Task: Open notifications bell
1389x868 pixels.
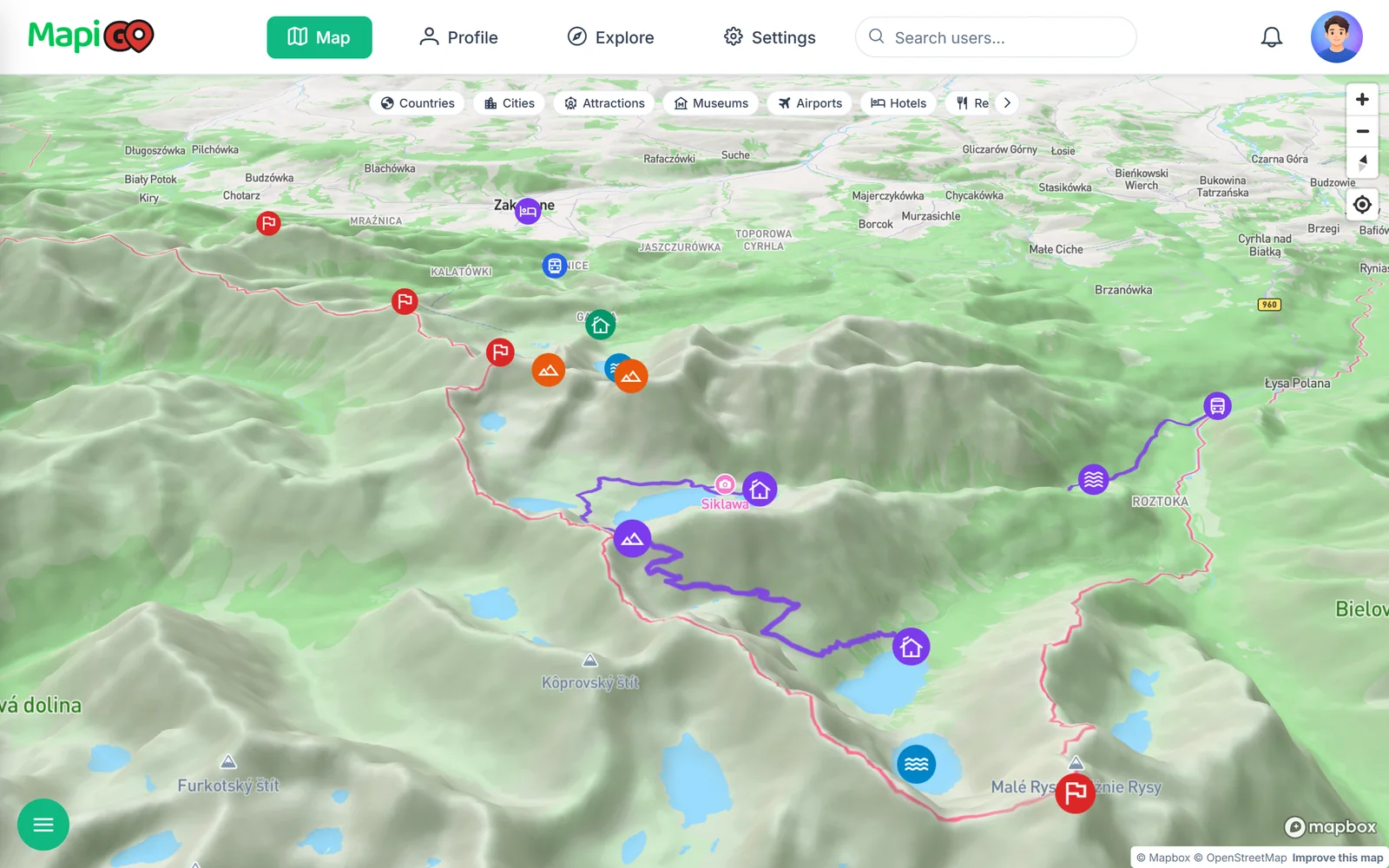Action: pyautogui.click(x=1272, y=37)
